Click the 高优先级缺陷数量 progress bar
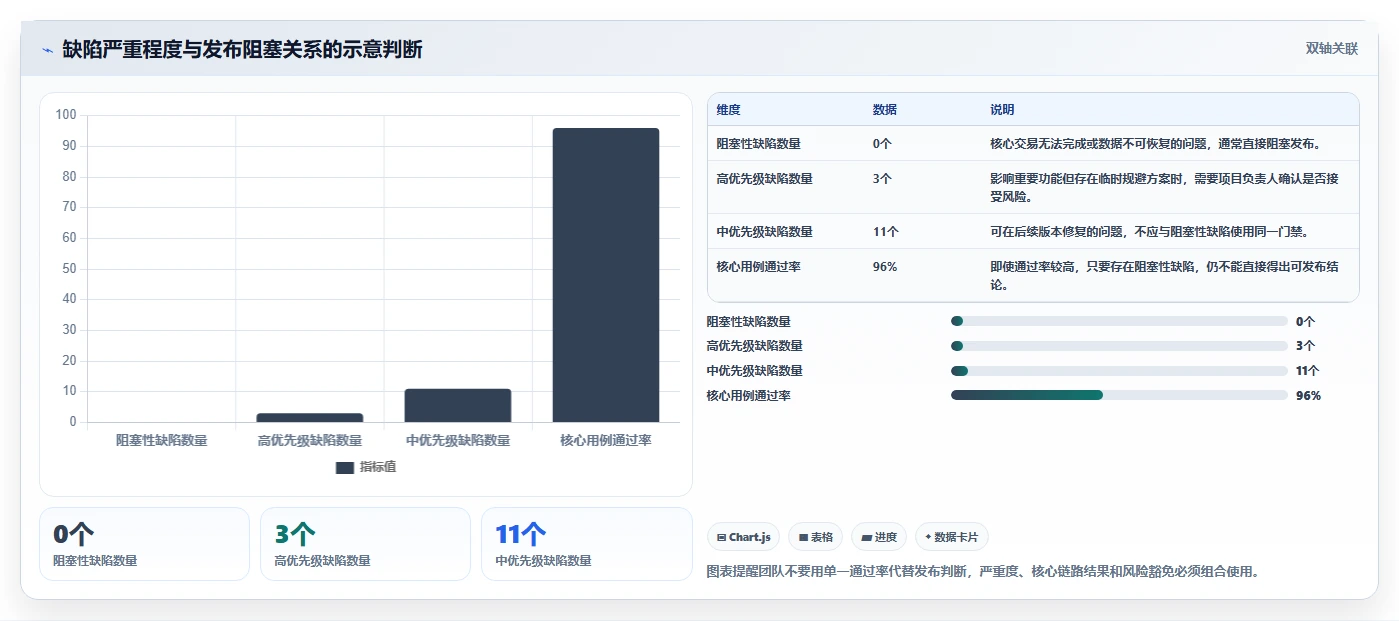 click(1119, 346)
